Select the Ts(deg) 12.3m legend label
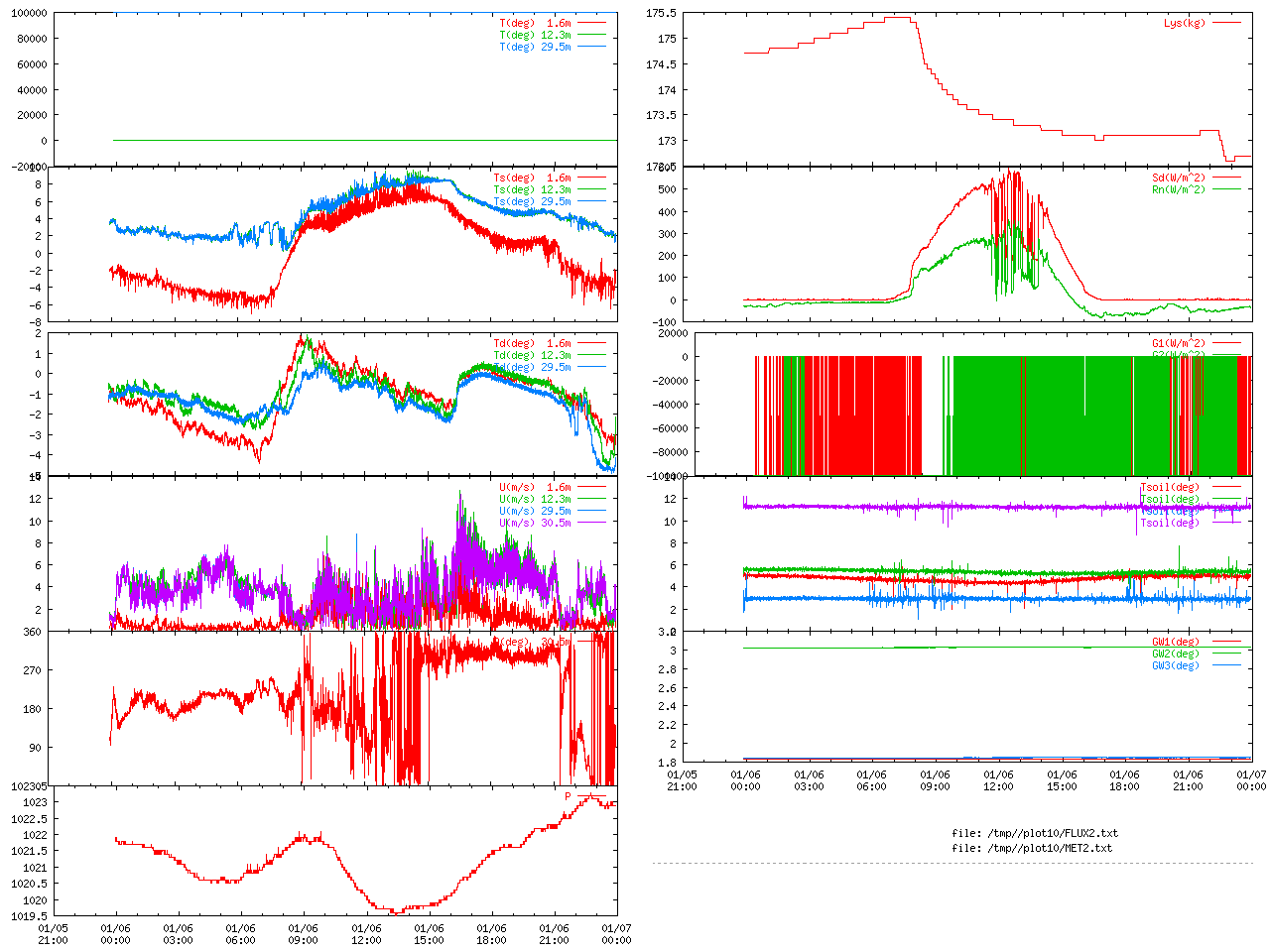Image resolution: width=1270 pixels, height=952 pixels. pyautogui.click(x=532, y=189)
